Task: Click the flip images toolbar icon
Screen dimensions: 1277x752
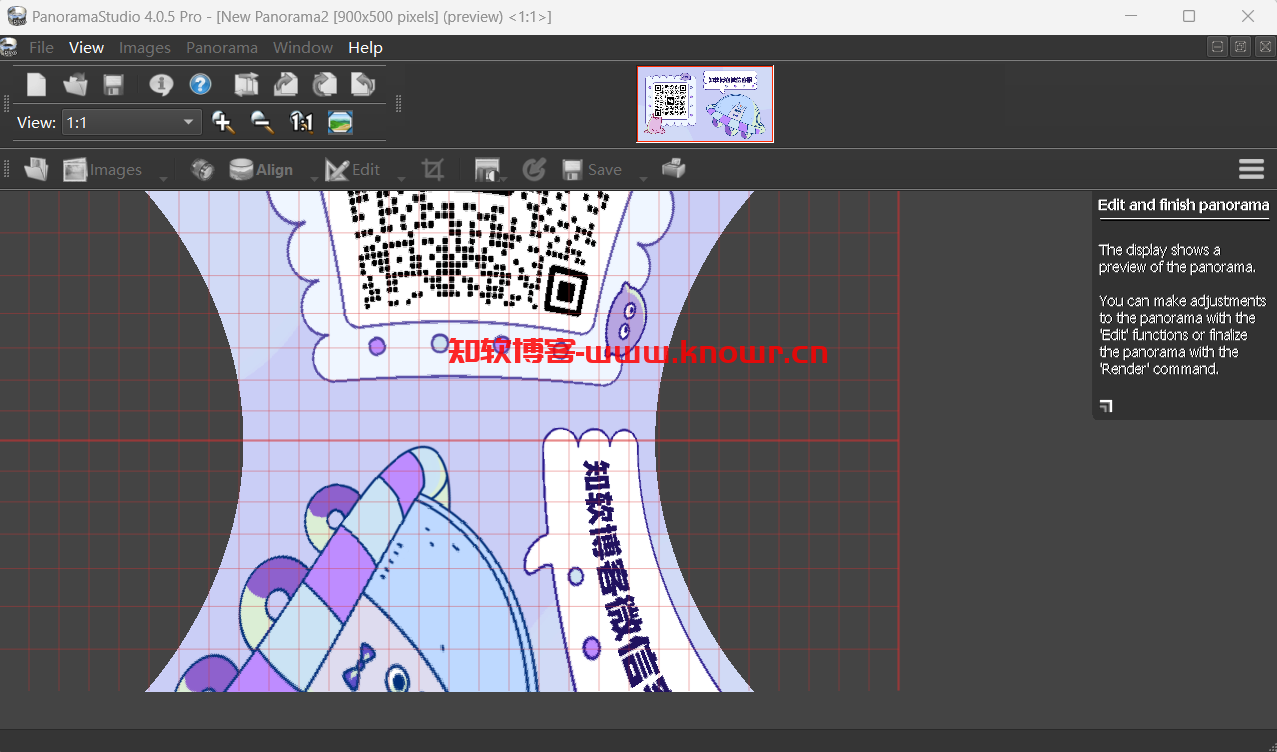Action: click(x=246, y=85)
